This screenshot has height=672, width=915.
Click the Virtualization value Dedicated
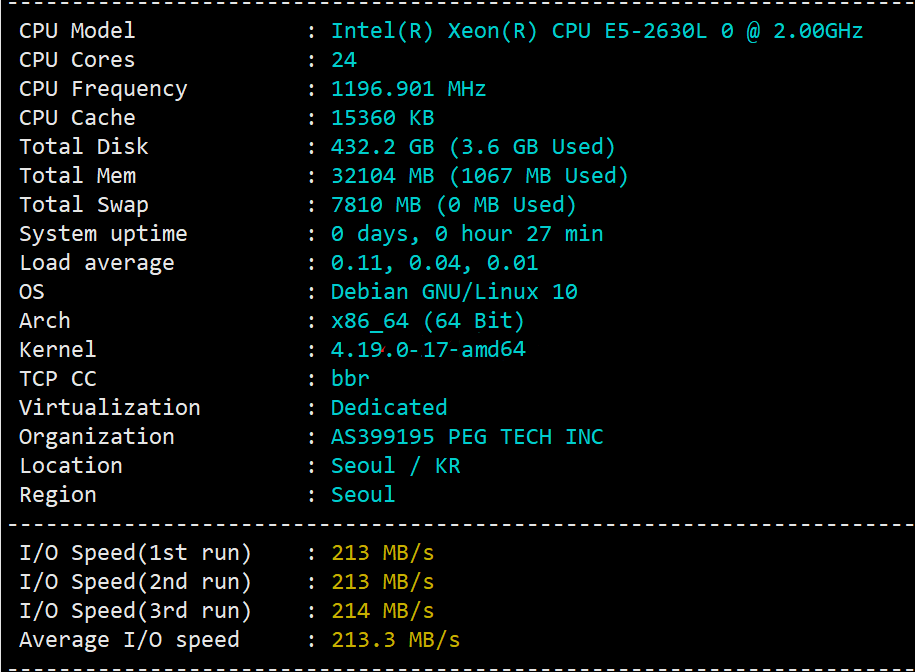pyautogui.click(x=389, y=408)
